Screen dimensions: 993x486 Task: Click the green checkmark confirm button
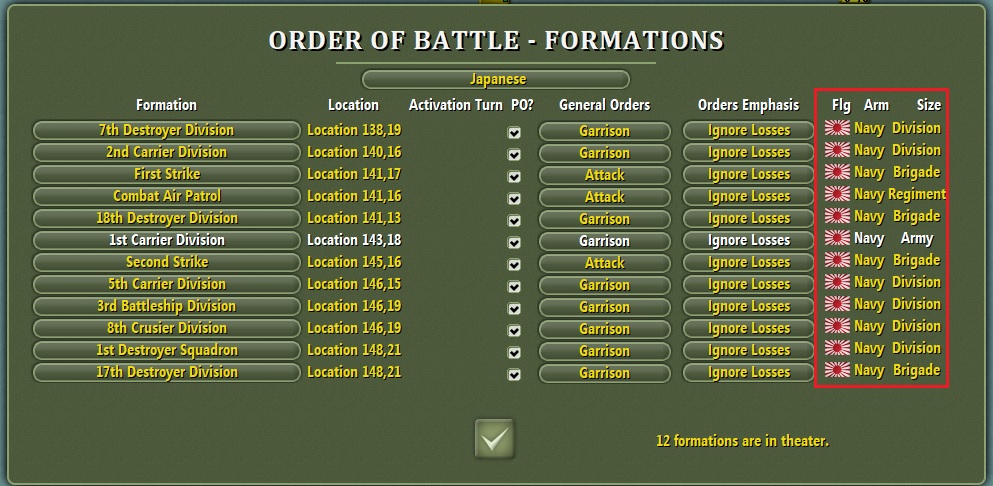495,438
